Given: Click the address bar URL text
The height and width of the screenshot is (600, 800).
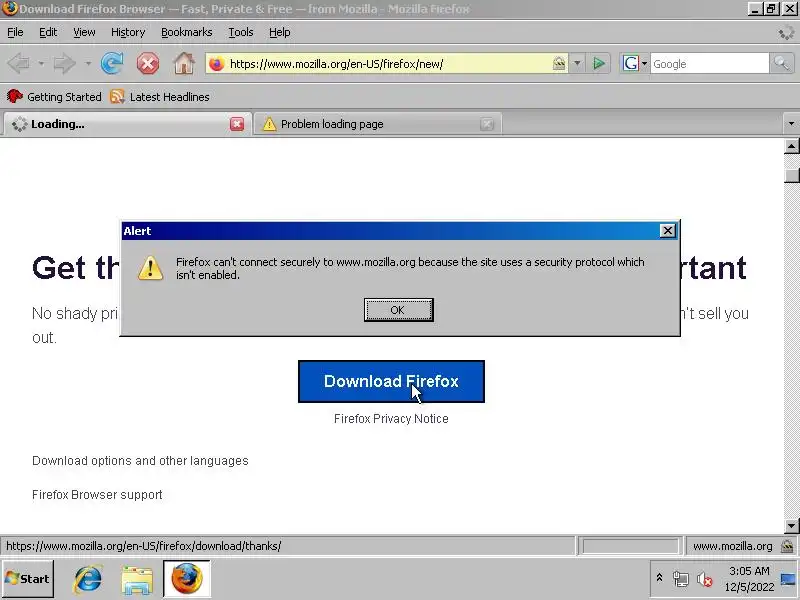Looking at the screenshot, I should pyautogui.click(x=336, y=64).
